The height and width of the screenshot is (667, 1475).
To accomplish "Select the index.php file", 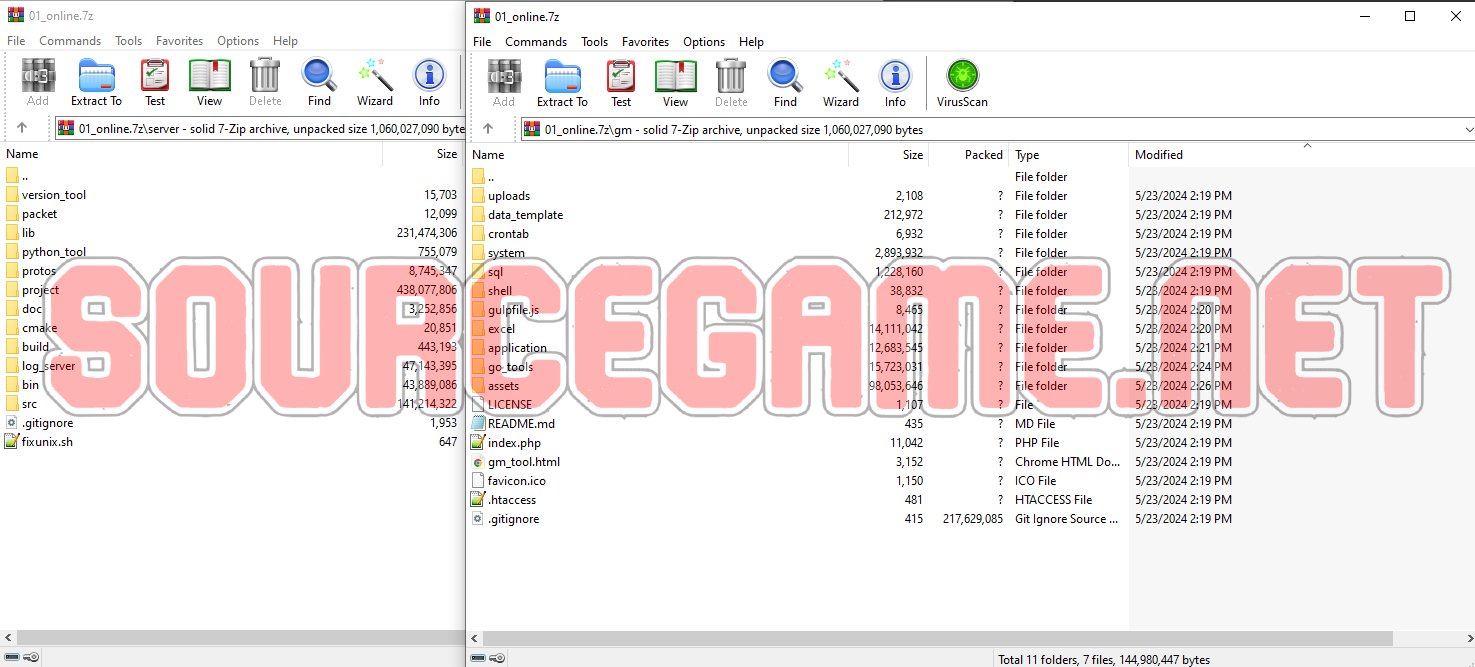I will pyautogui.click(x=514, y=443).
